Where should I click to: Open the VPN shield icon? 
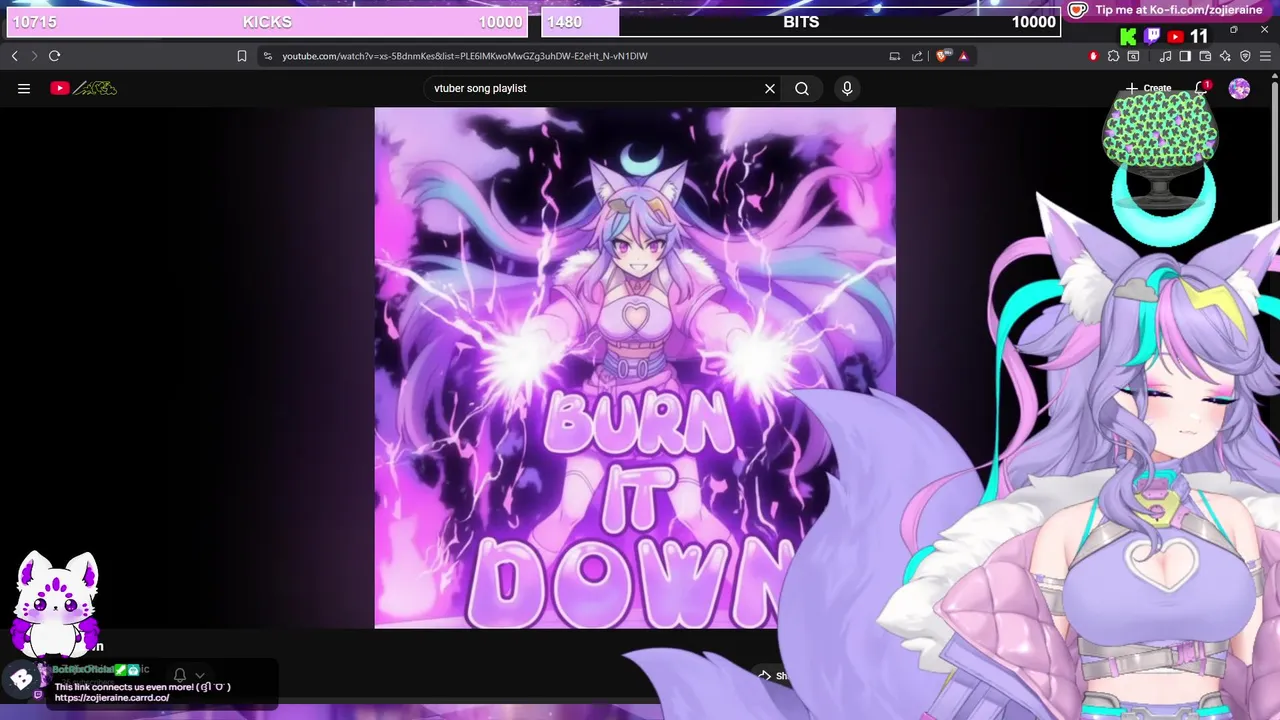[1245, 56]
